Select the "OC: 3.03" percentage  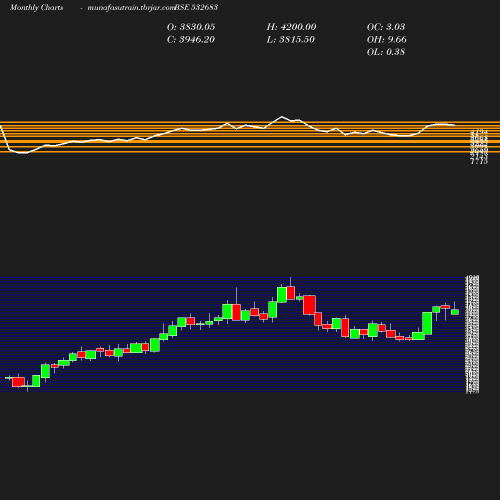click(386, 27)
